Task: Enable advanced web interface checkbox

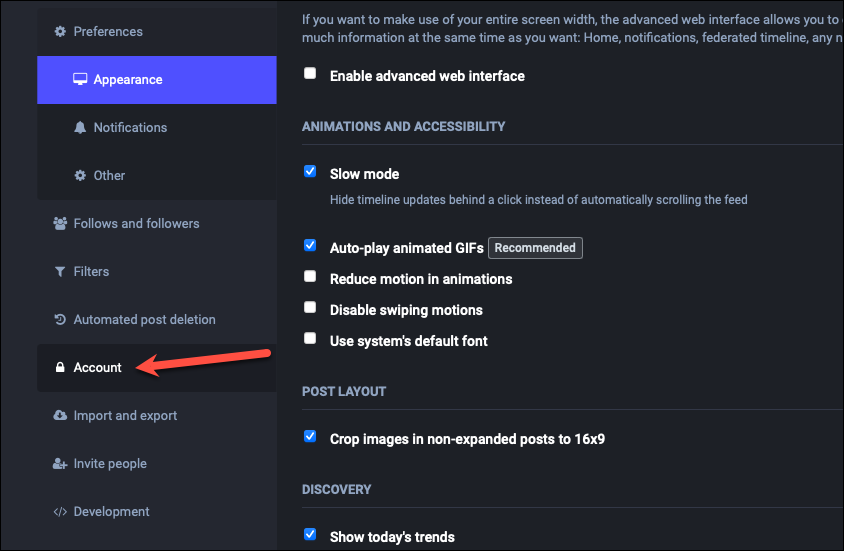Action: coord(310,73)
